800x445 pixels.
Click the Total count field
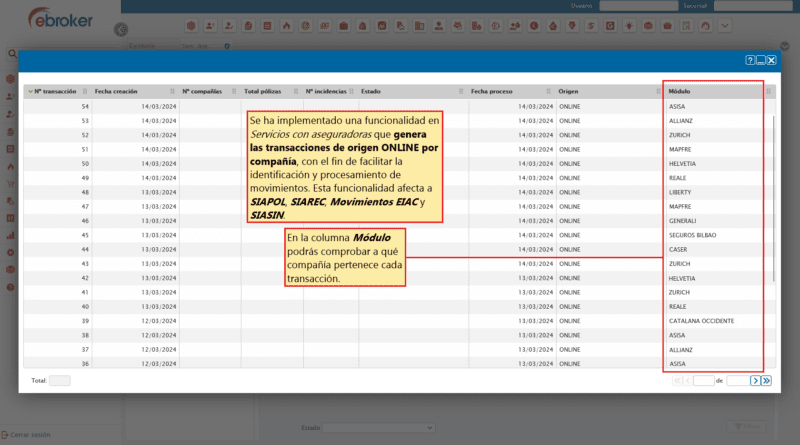(60, 381)
